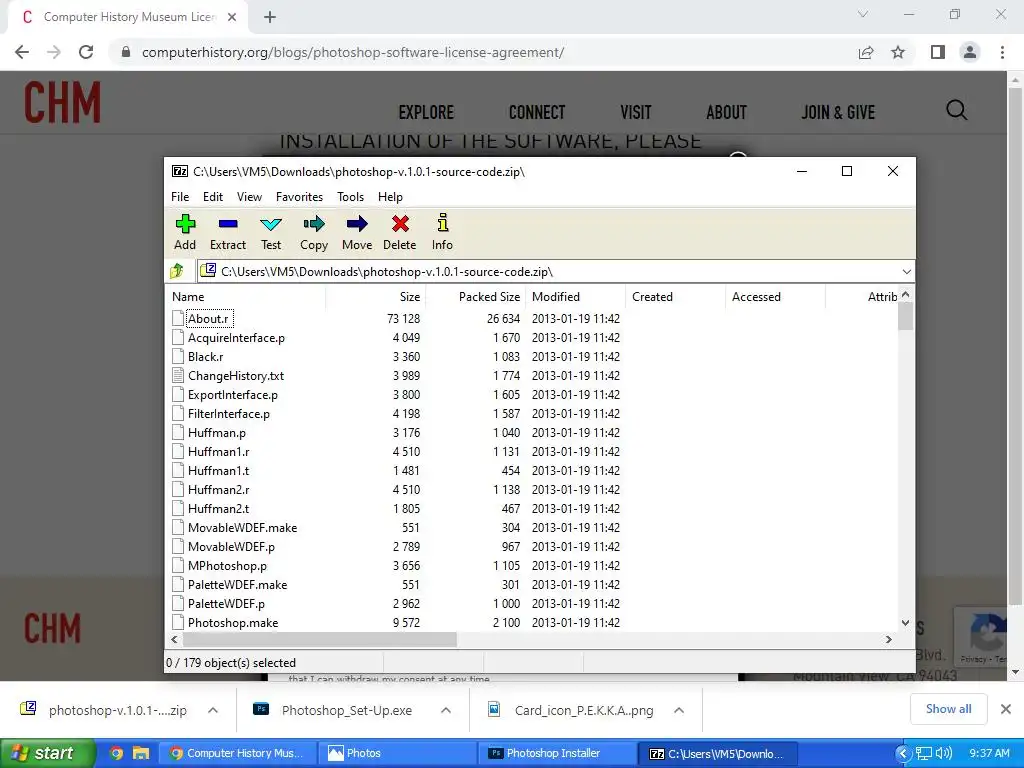Image resolution: width=1024 pixels, height=768 pixels.
Task: Expand options for photoshop-v.1.0.1 zip download
Action: (x=213, y=710)
